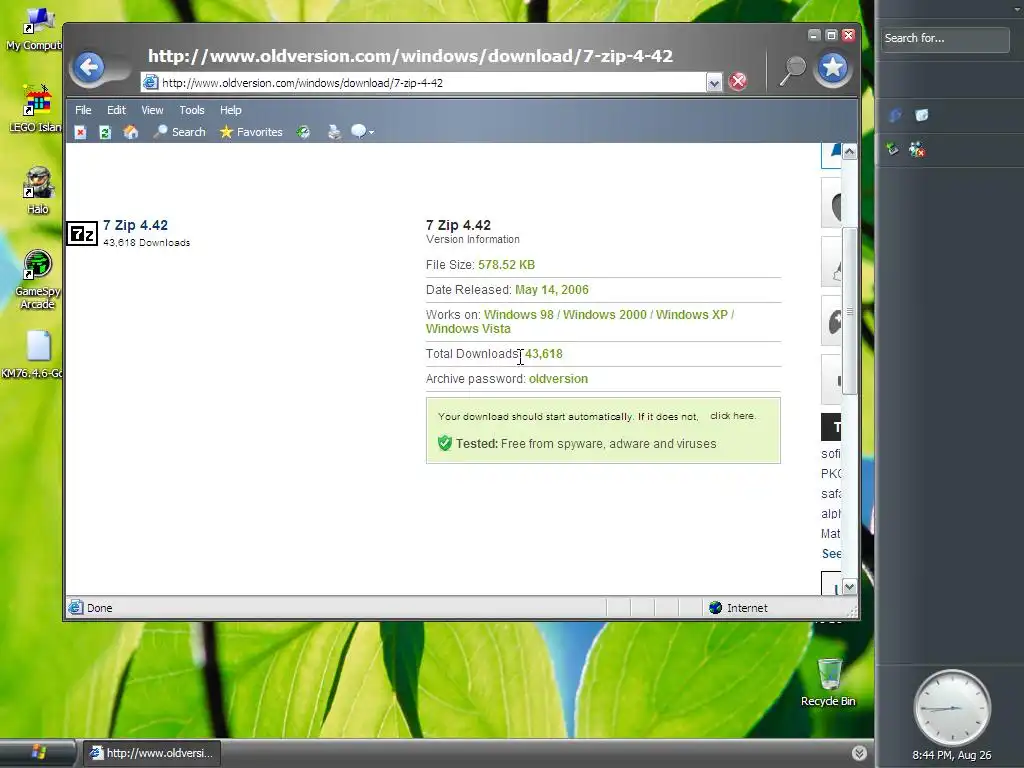Screen dimensions: 1024x768
Task: Click the vertical scrollbar thumb
Action: 849,312
